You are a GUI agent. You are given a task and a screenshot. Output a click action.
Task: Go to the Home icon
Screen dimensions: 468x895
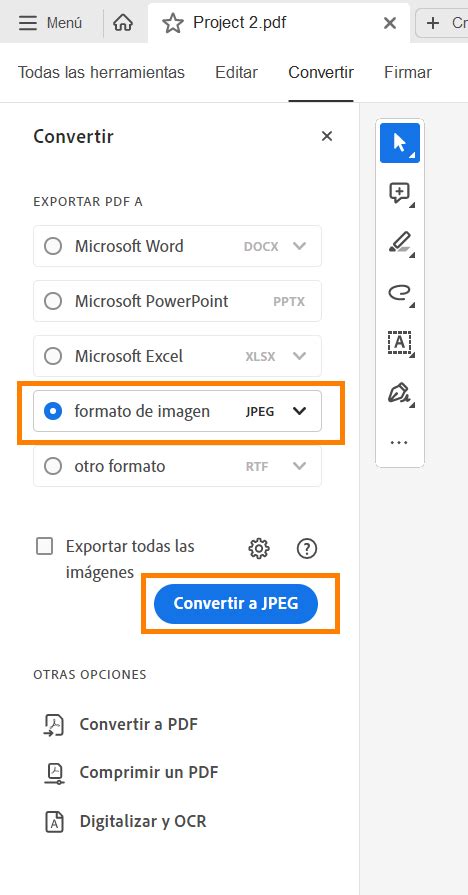123,23
